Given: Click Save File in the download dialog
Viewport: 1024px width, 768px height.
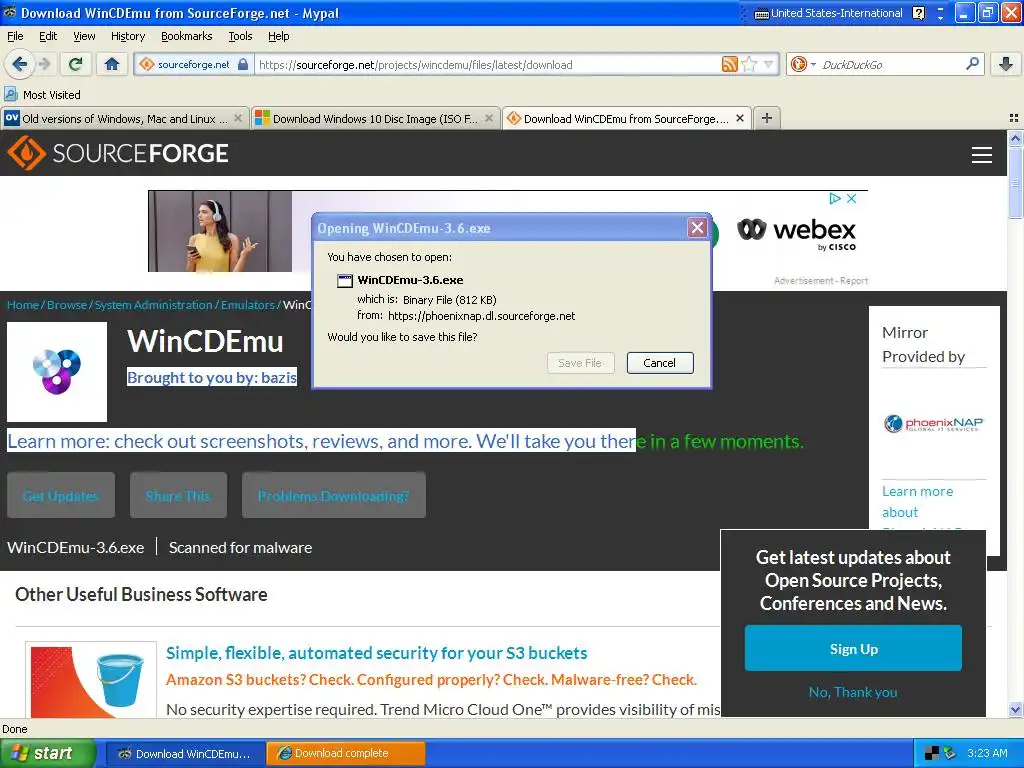Looking at the screenshot, I should 580,363.
